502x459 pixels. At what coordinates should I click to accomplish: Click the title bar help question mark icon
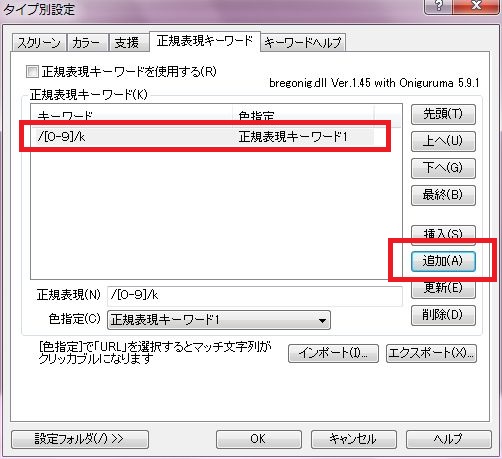(438, 6)
